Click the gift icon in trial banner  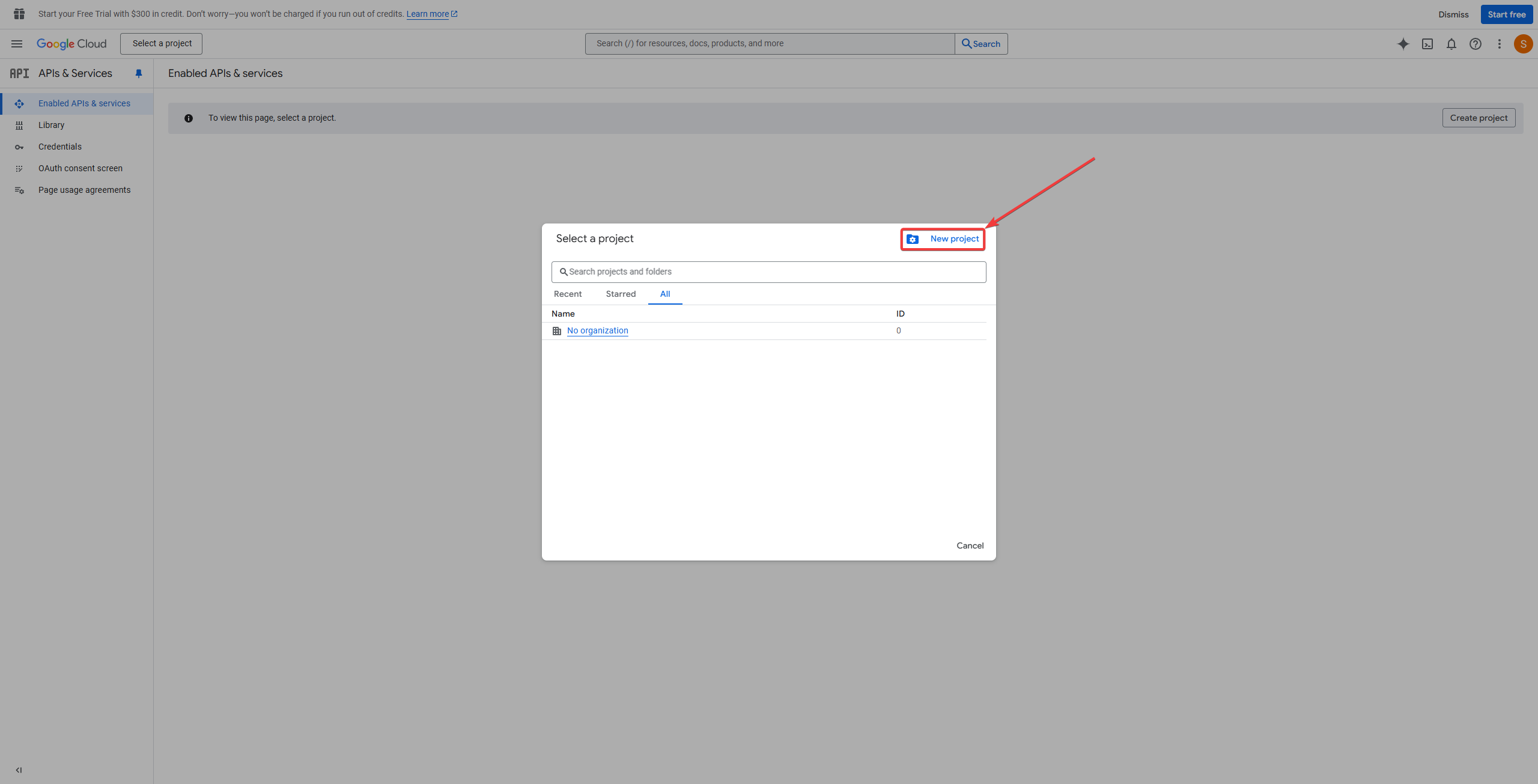click(x=19, y=14)
